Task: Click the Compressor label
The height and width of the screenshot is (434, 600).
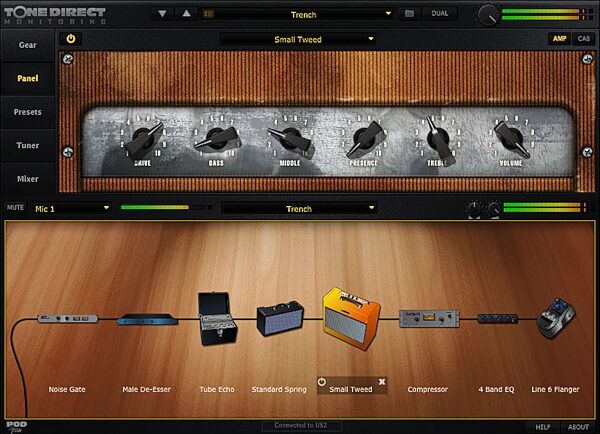Action: (428, 390)
